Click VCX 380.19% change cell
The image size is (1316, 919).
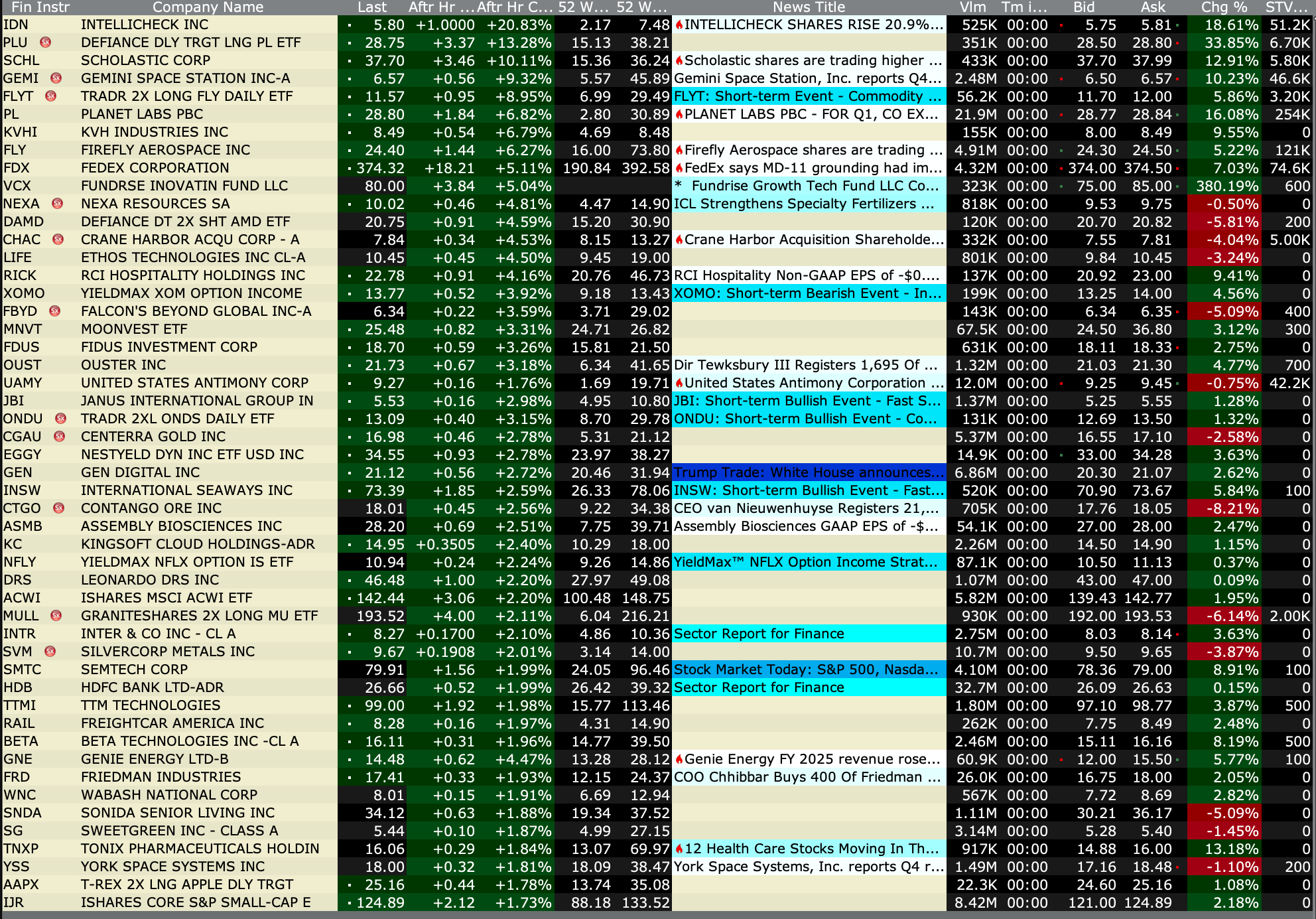point(1226,186)
